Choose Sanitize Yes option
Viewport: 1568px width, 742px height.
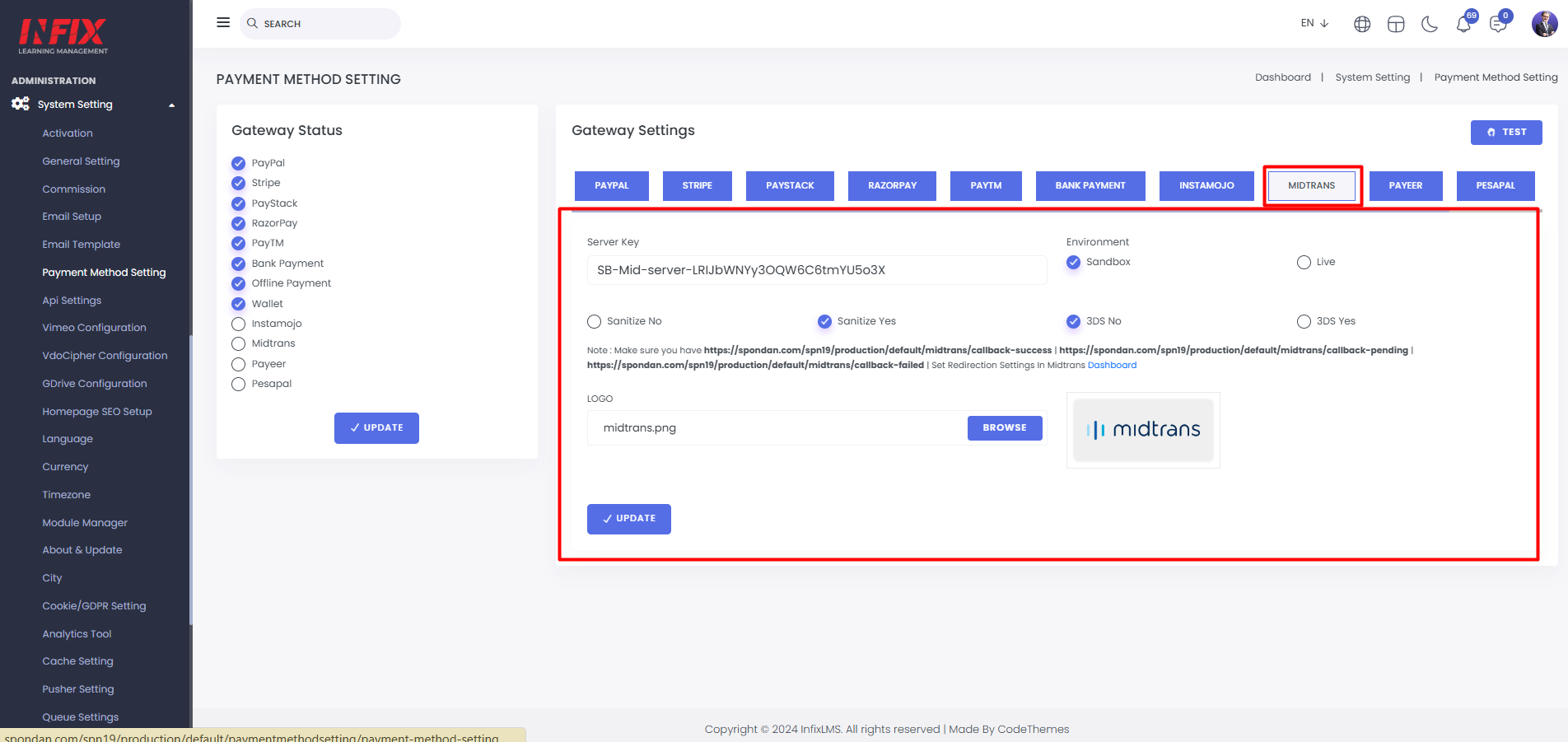824,321
